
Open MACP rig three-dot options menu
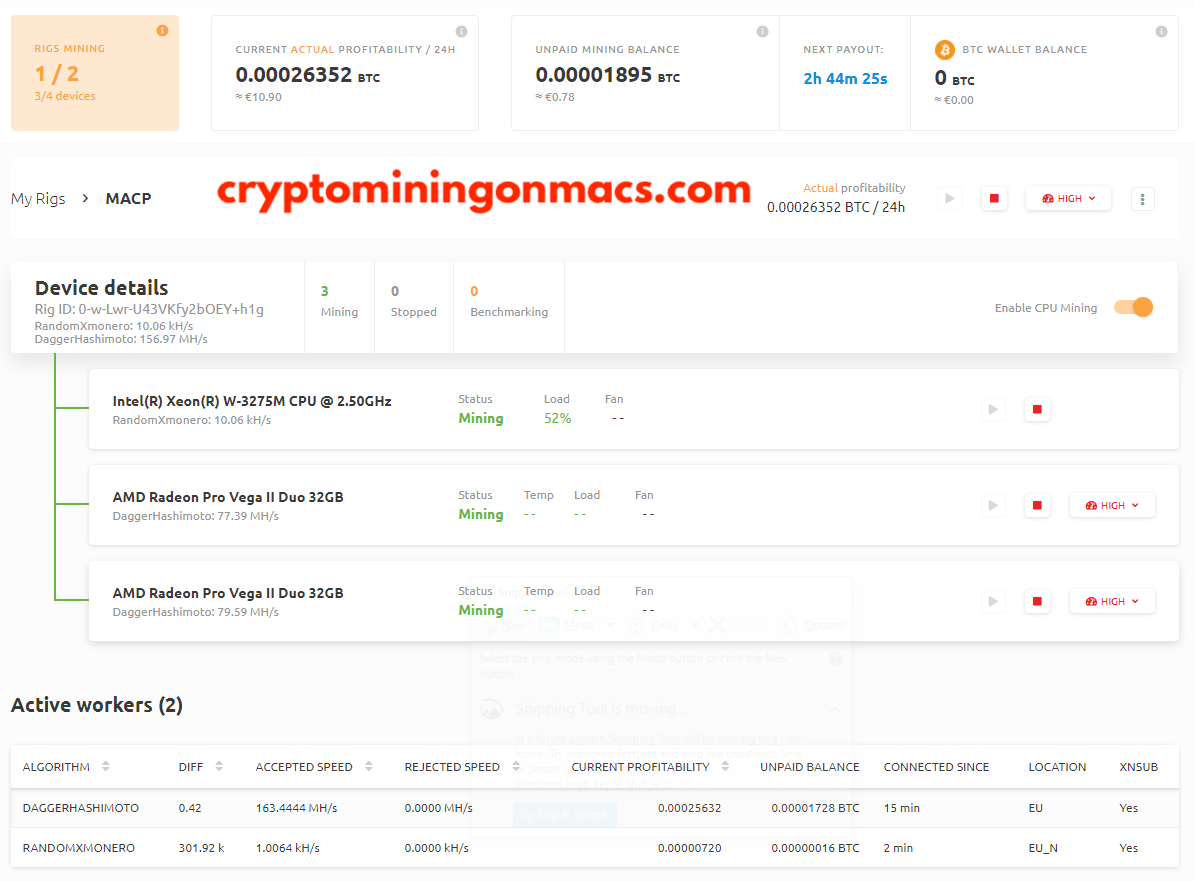pyautogui.click(x=1142, y=199)
